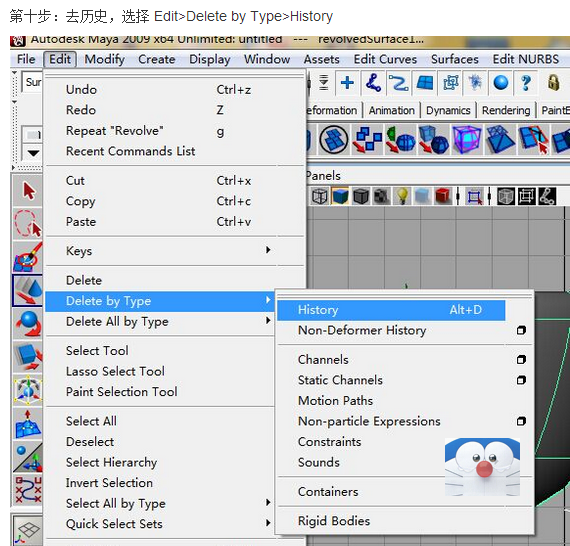Image resolution: width=570 pixels, height=546 pixels.
Task: Choose Constraints in the submenu
Action: tap(329, 442)
